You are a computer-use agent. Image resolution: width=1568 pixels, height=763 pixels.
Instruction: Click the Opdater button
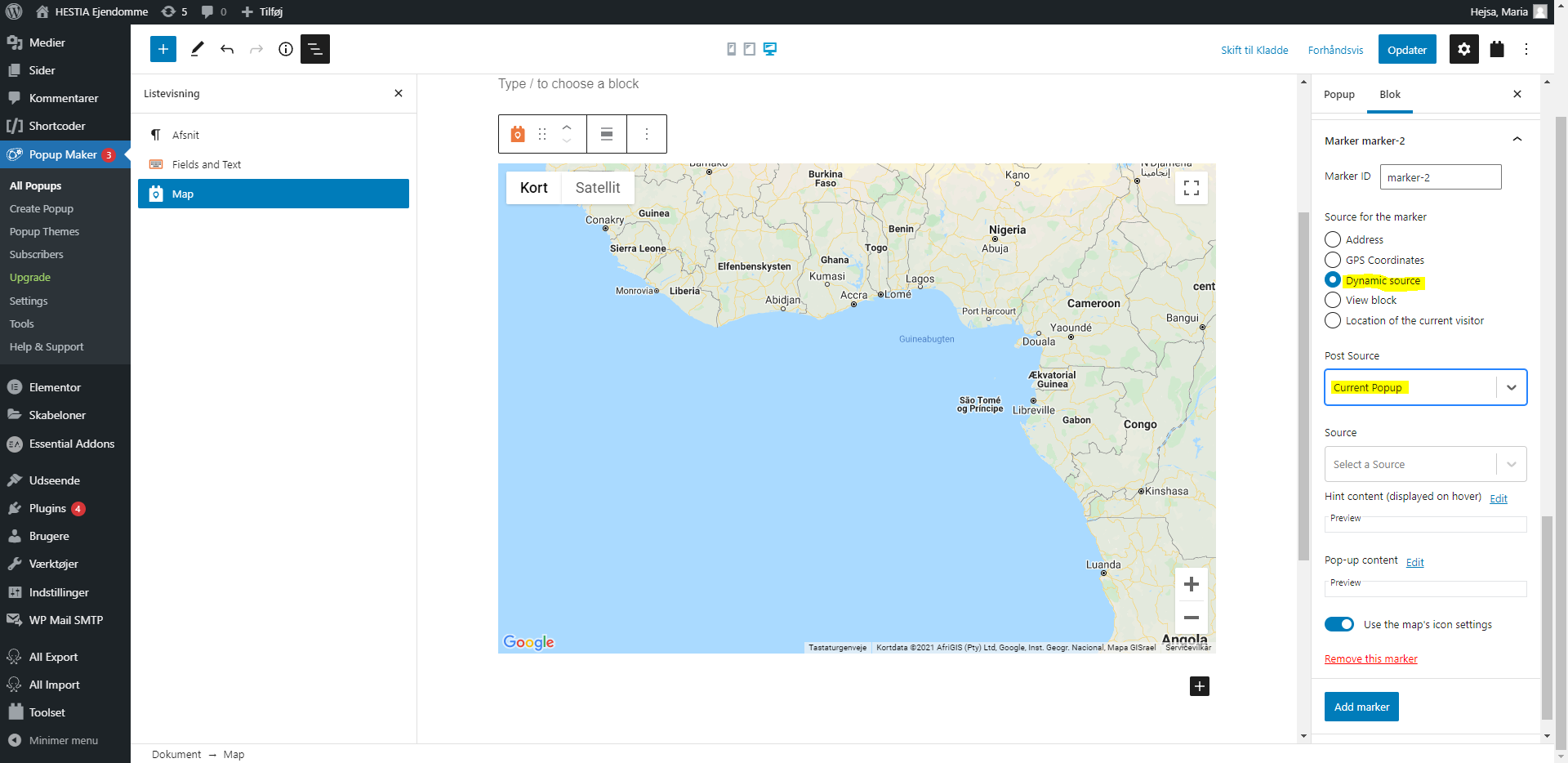click(1406, 50)
